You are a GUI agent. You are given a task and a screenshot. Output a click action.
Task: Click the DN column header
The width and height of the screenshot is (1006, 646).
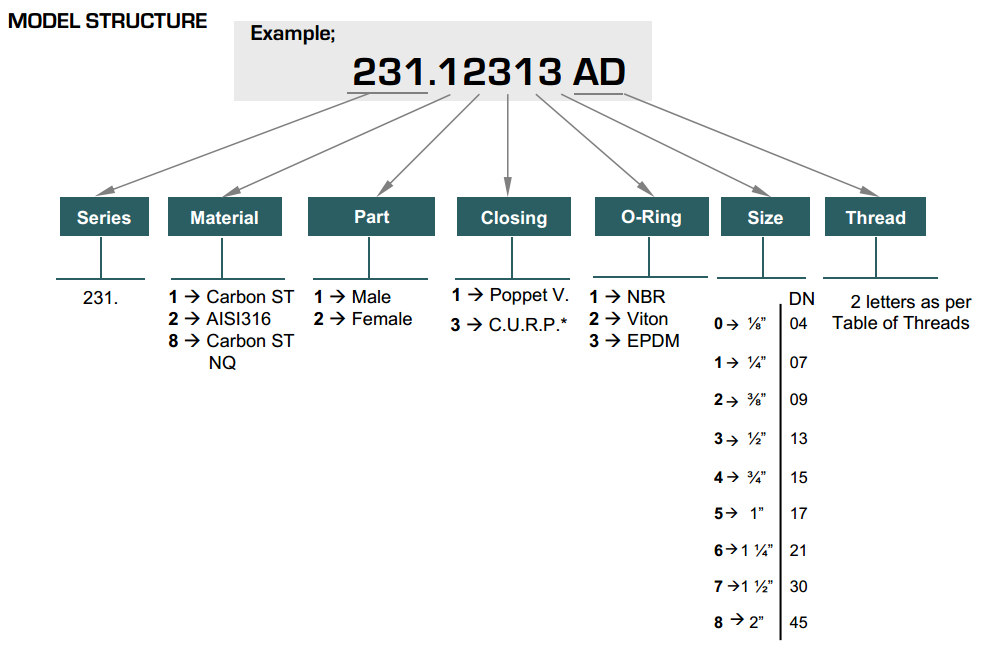click(801, 298)
